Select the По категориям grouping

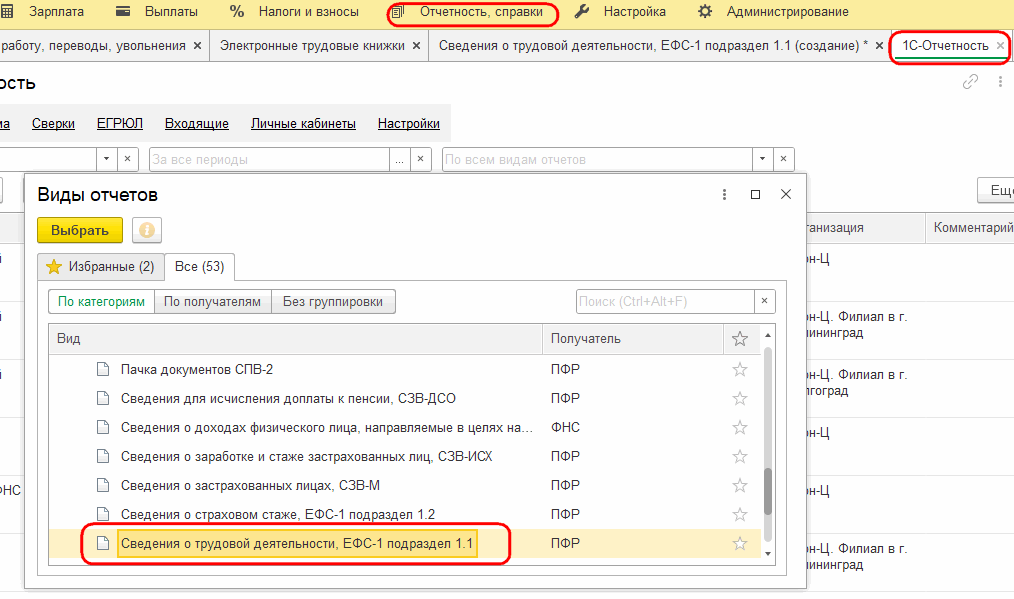(102, 301)
